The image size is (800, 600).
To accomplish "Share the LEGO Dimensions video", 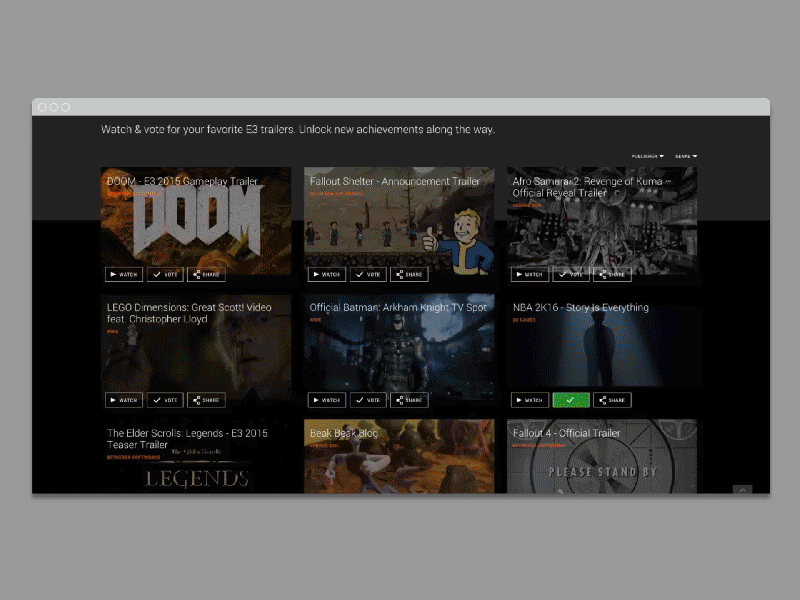I will pyautogui.click(x=206, y=400).
